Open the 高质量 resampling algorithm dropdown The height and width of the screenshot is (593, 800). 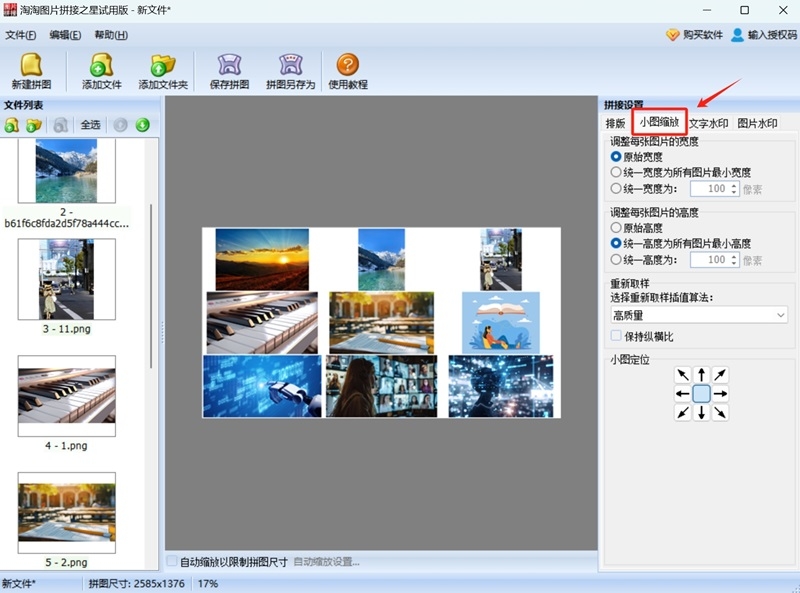pyautogui.click(x=698, y=315)
